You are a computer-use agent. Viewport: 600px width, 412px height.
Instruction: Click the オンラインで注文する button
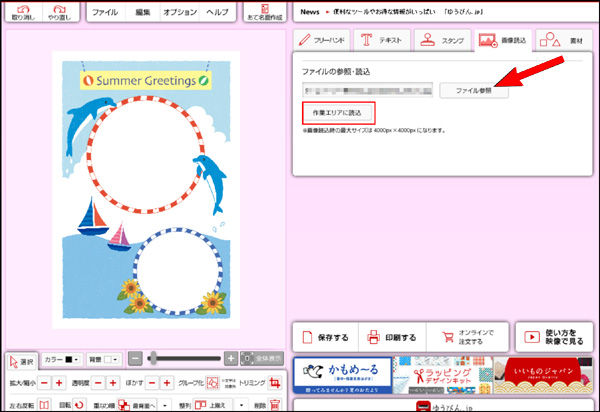[x=468, y=337]
